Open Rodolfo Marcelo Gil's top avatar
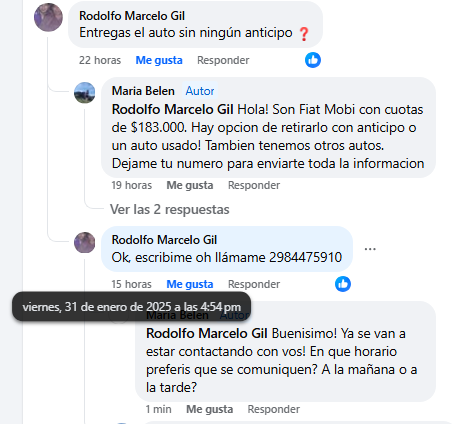 pos(48,18)
